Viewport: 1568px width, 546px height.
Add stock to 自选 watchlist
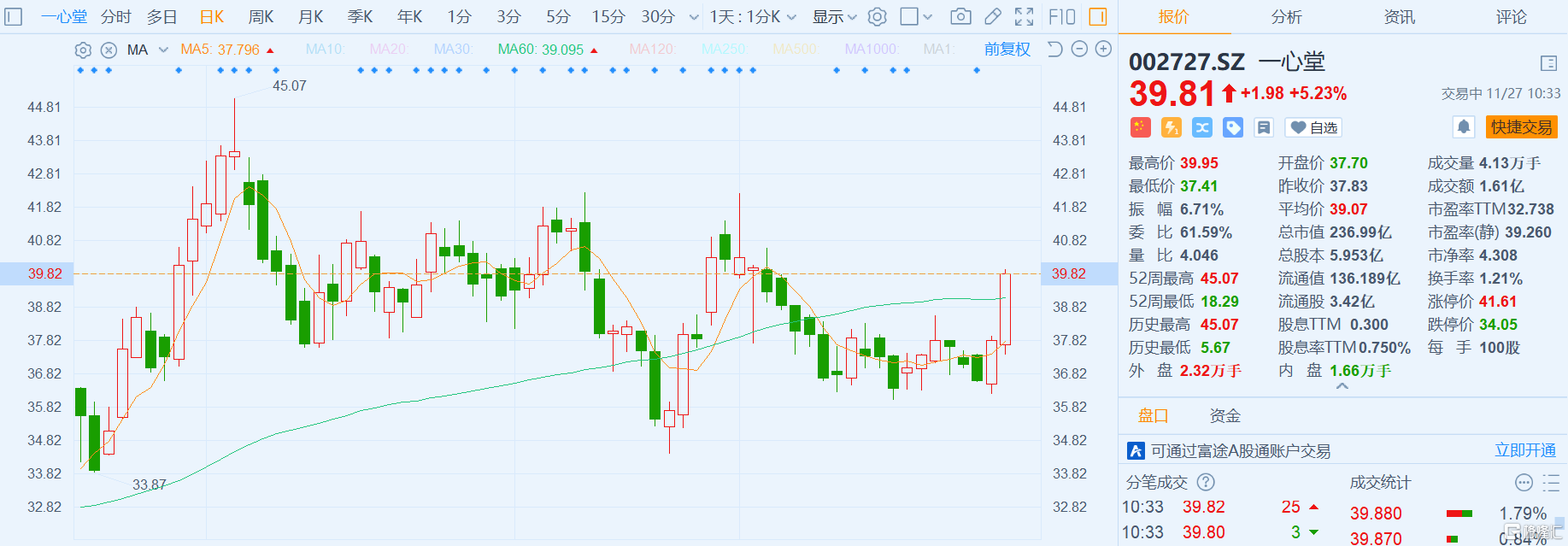(1313, 127)
